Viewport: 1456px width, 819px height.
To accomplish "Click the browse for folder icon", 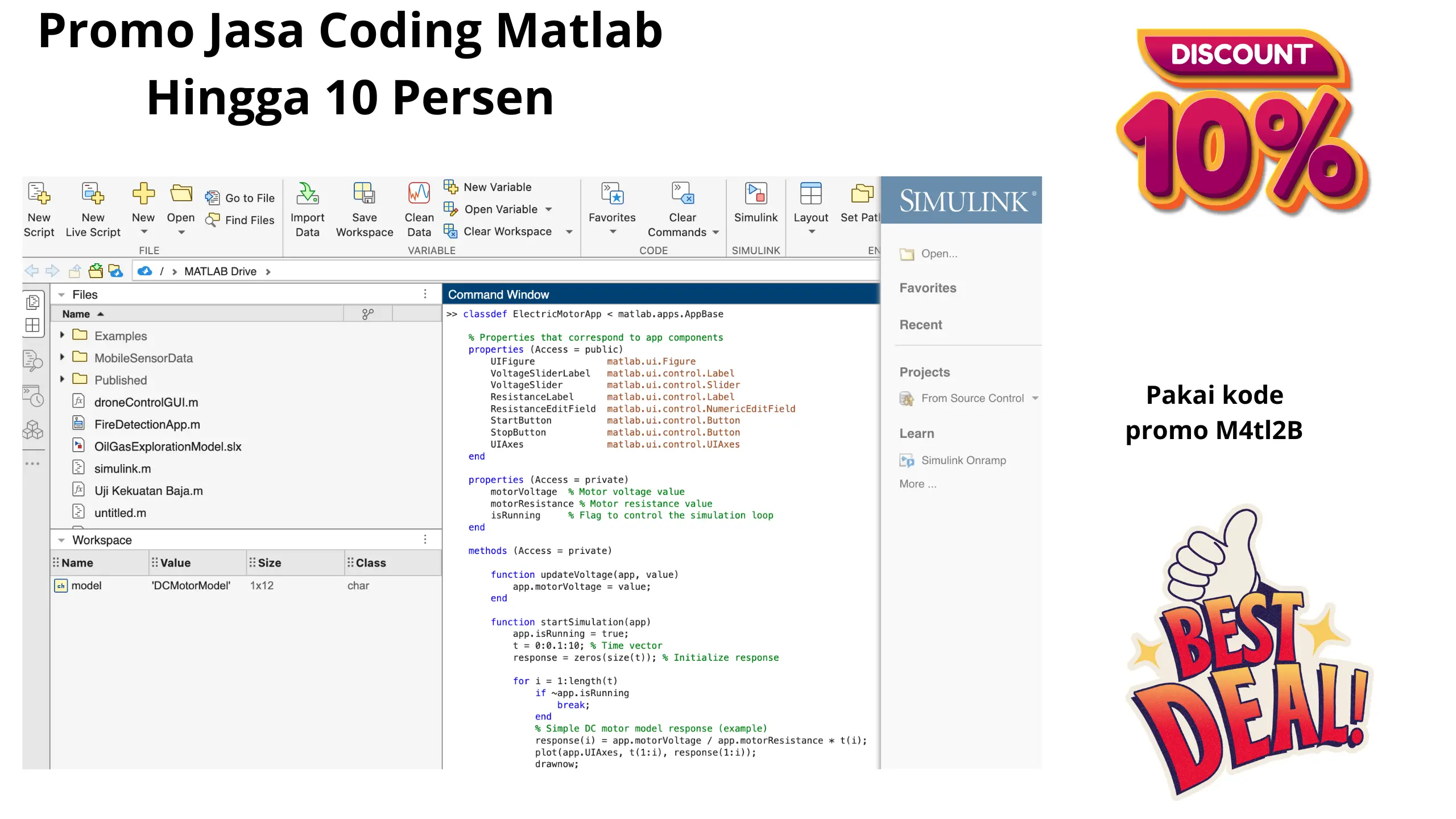I will click(x=96, y=271).
